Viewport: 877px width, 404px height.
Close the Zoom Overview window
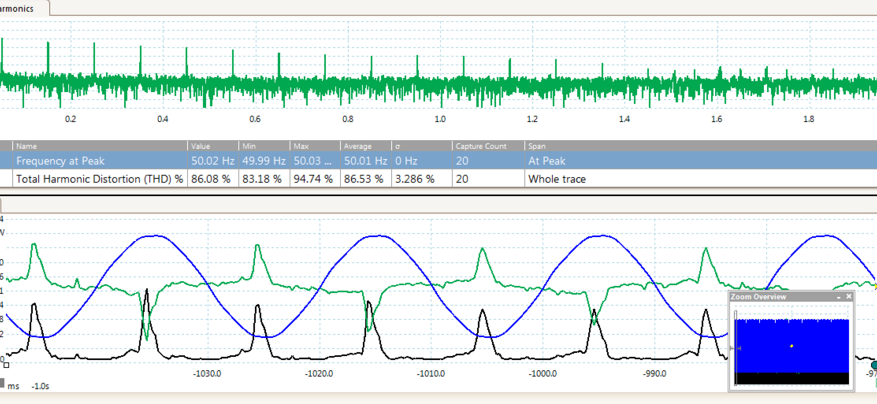tap(849, 297)
